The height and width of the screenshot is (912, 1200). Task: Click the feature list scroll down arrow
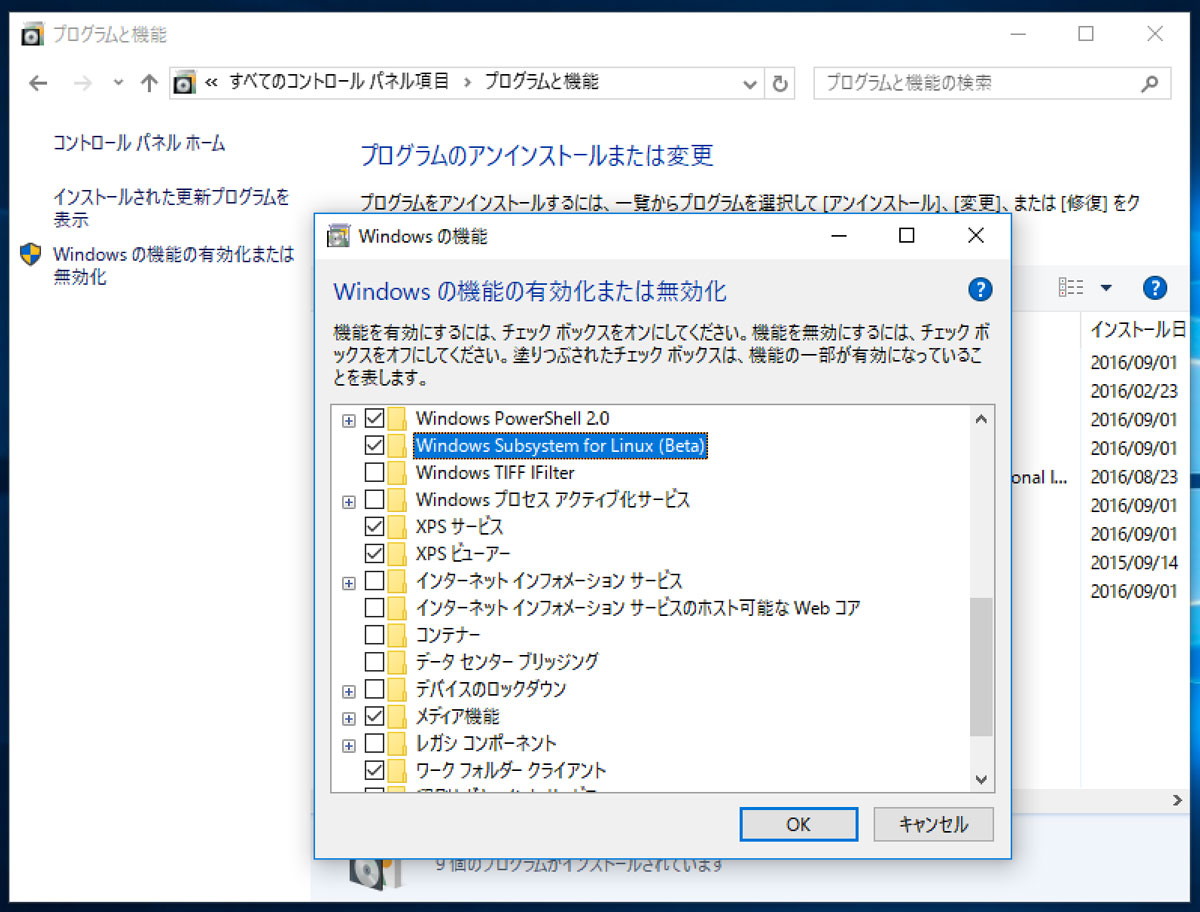coord(981,778)
